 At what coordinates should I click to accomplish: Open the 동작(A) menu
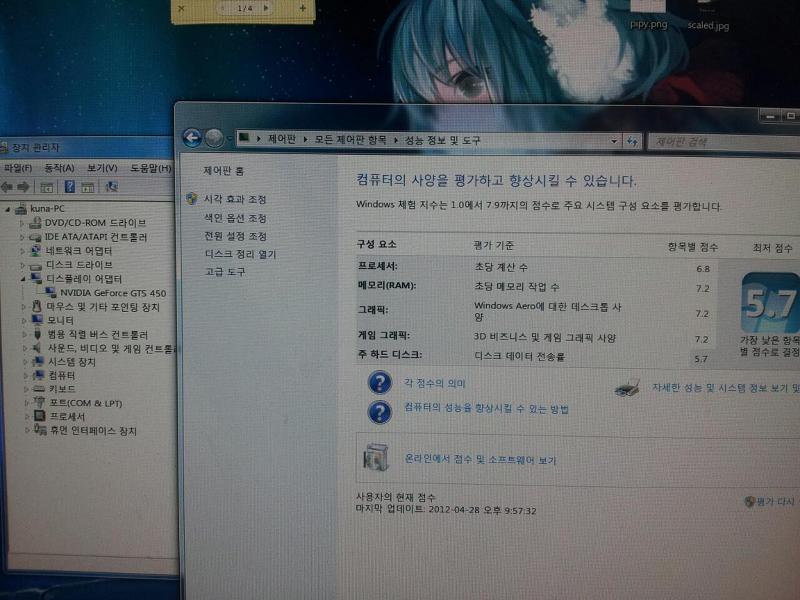(59, 168)
